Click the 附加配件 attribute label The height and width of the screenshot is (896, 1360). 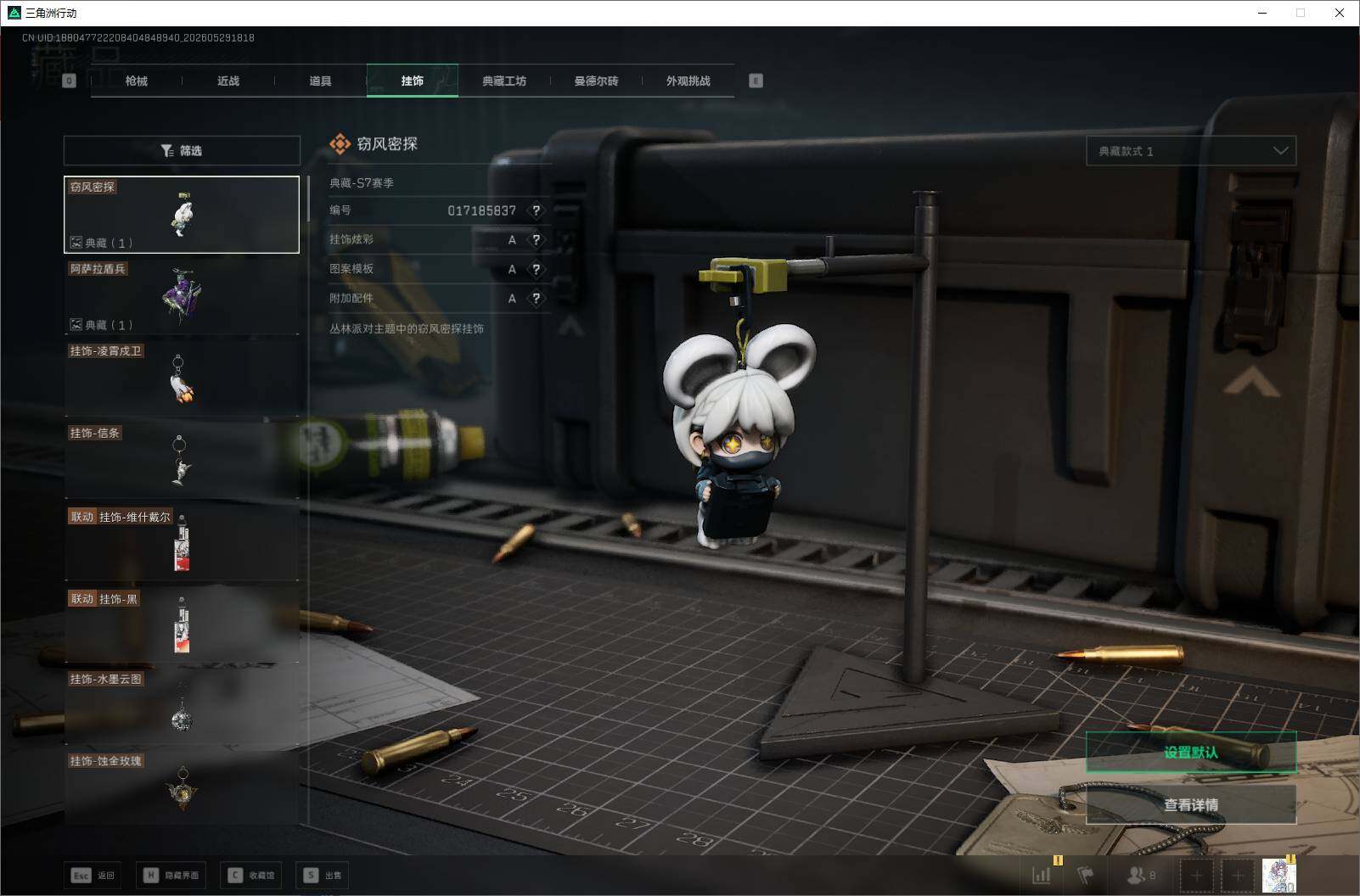pyautogui.click(x=351, y=298)
